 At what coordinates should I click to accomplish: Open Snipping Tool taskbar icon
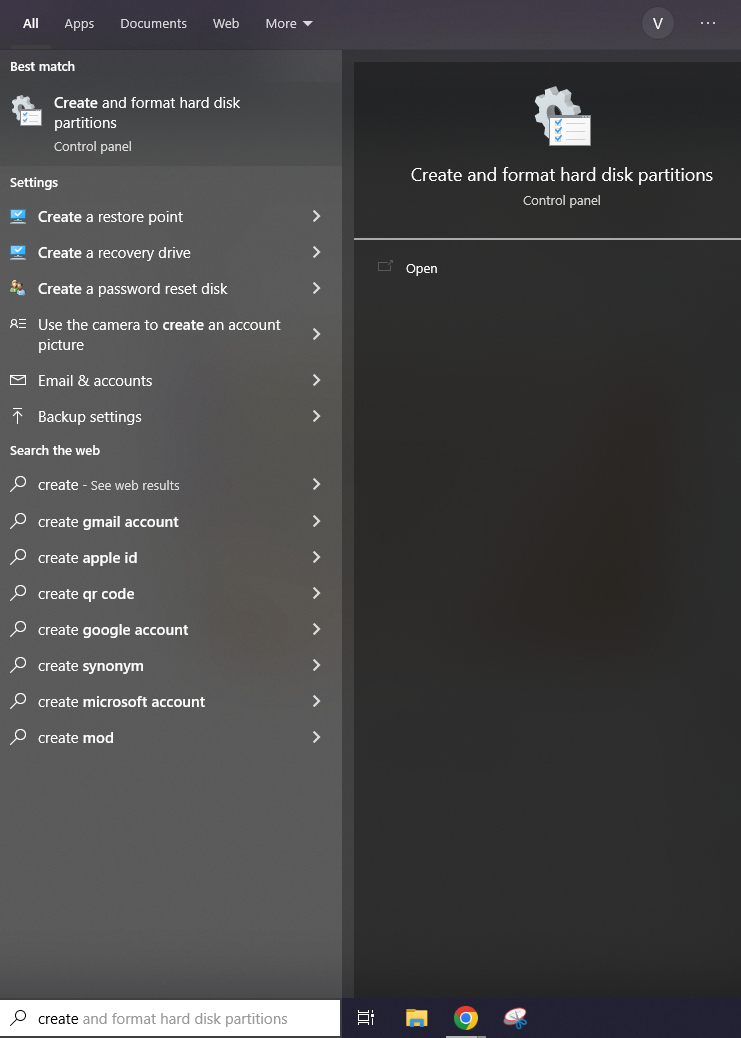(x=515, y=1017)
